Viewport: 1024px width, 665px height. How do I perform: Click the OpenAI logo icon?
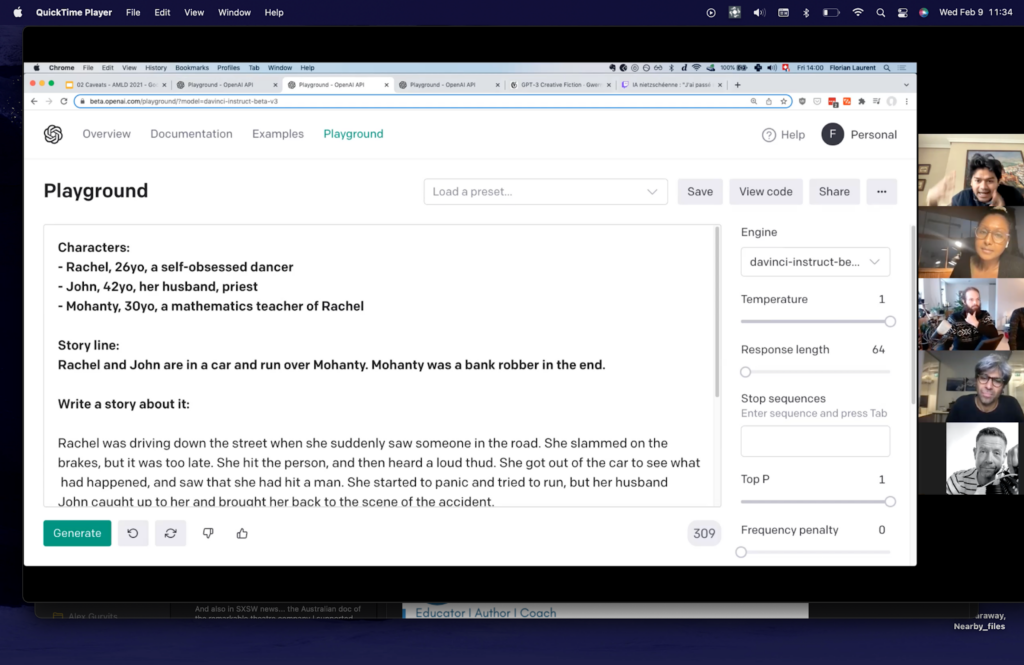tap(53, 134)
